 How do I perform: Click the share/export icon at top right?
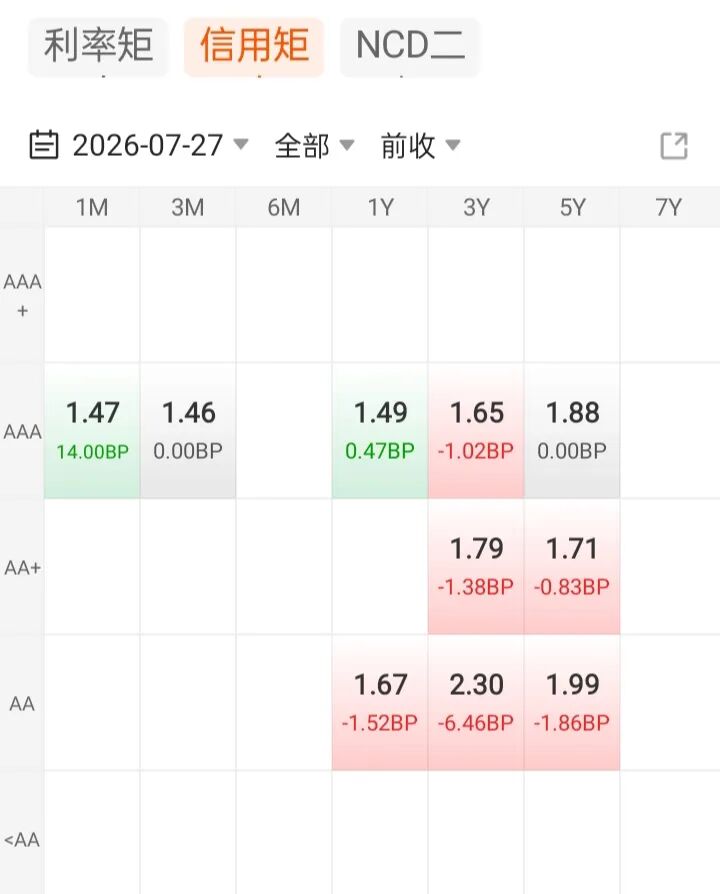674,146
